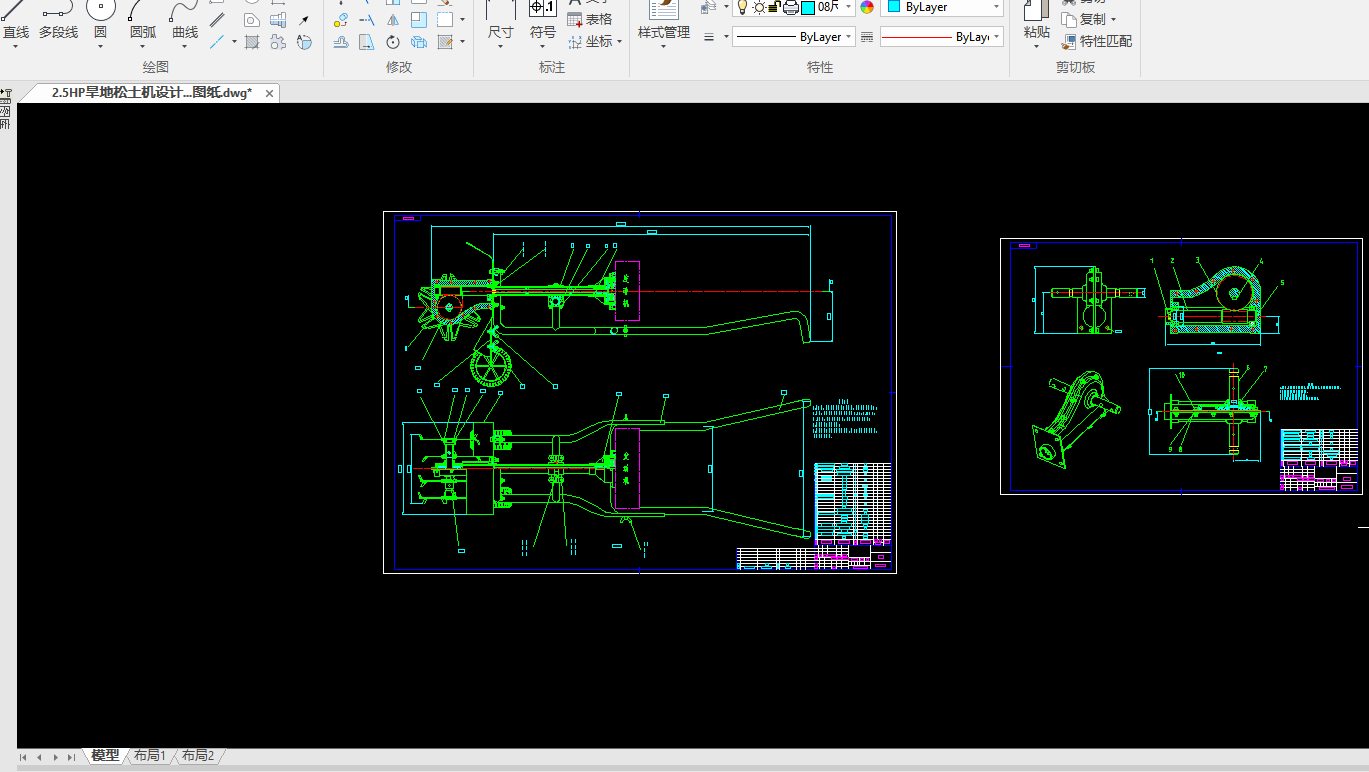Click the double-line (multiline) draw icon
The width and height of the screenshot is (1369, 772).
pos(218,20)
